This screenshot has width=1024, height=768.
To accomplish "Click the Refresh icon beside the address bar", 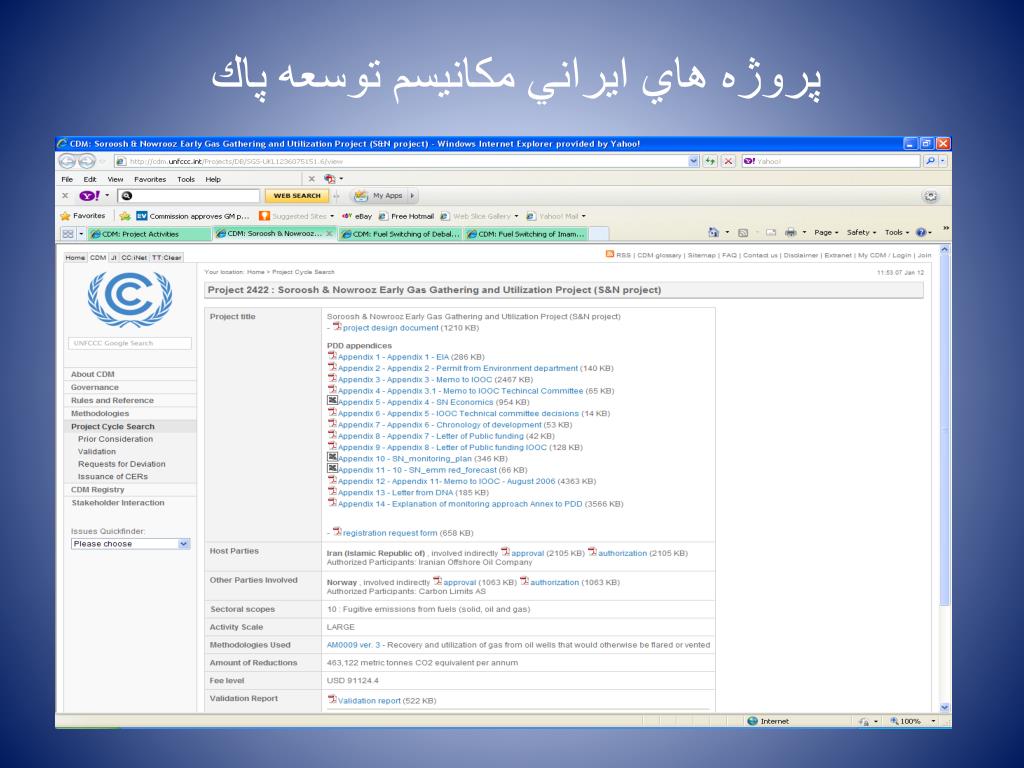I will coord(710,161).
